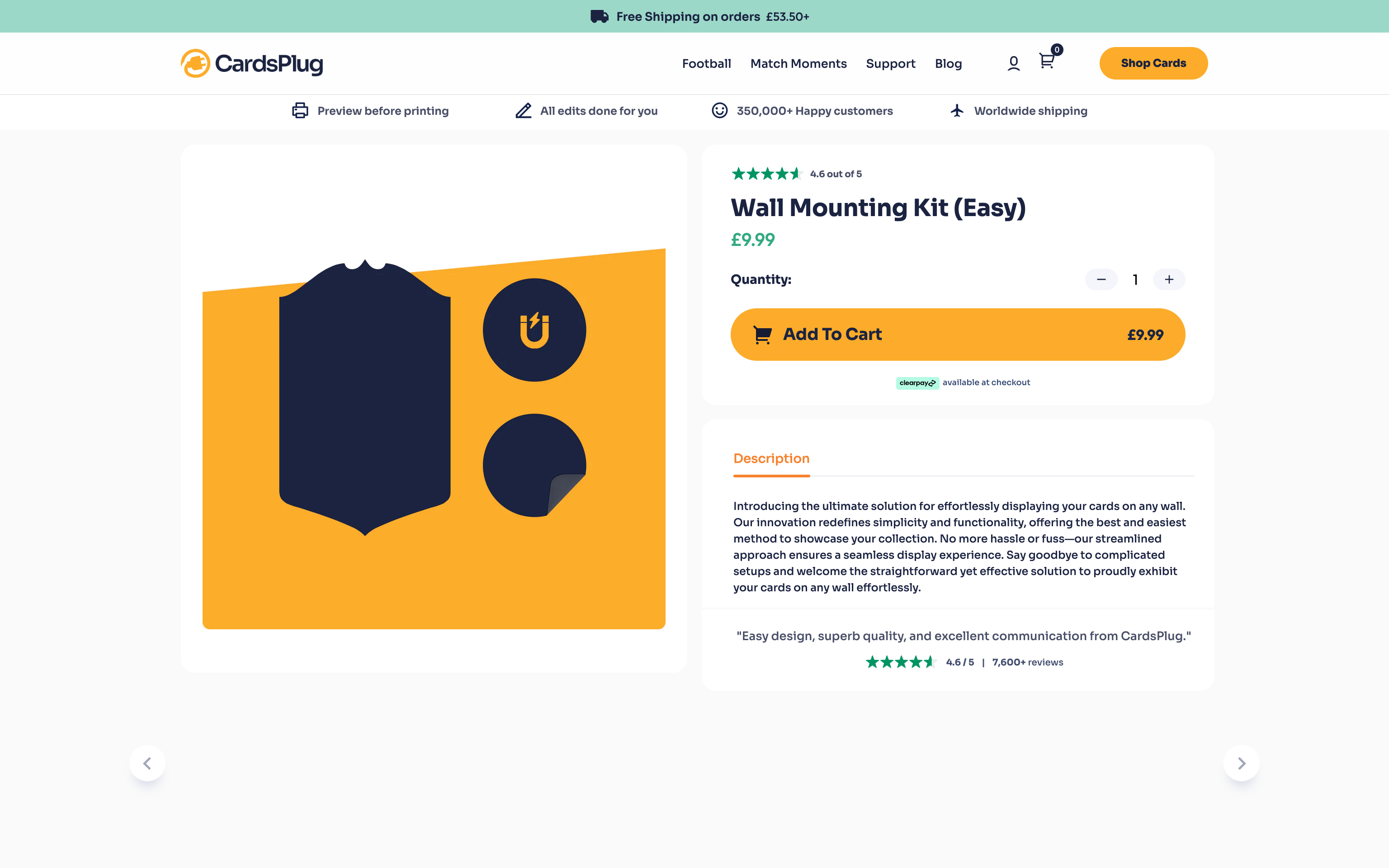Increase quantity with the plus stepper
Image resolution: width=1389 pixels, height=868 pixels.
point(1169,279)
